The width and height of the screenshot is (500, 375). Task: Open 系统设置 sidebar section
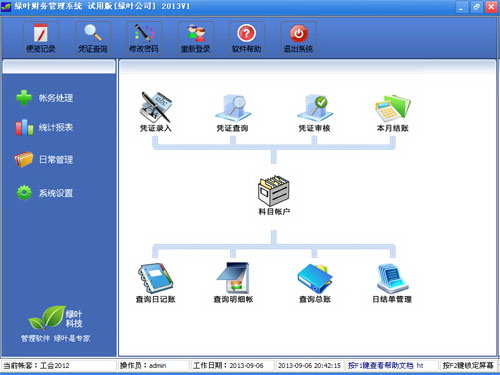point(45,192)
